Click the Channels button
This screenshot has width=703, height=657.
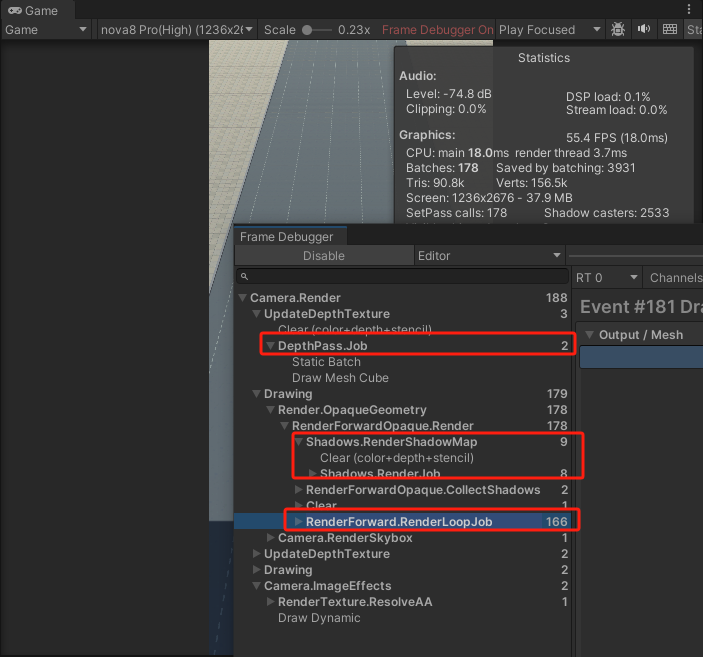point(674,278)
